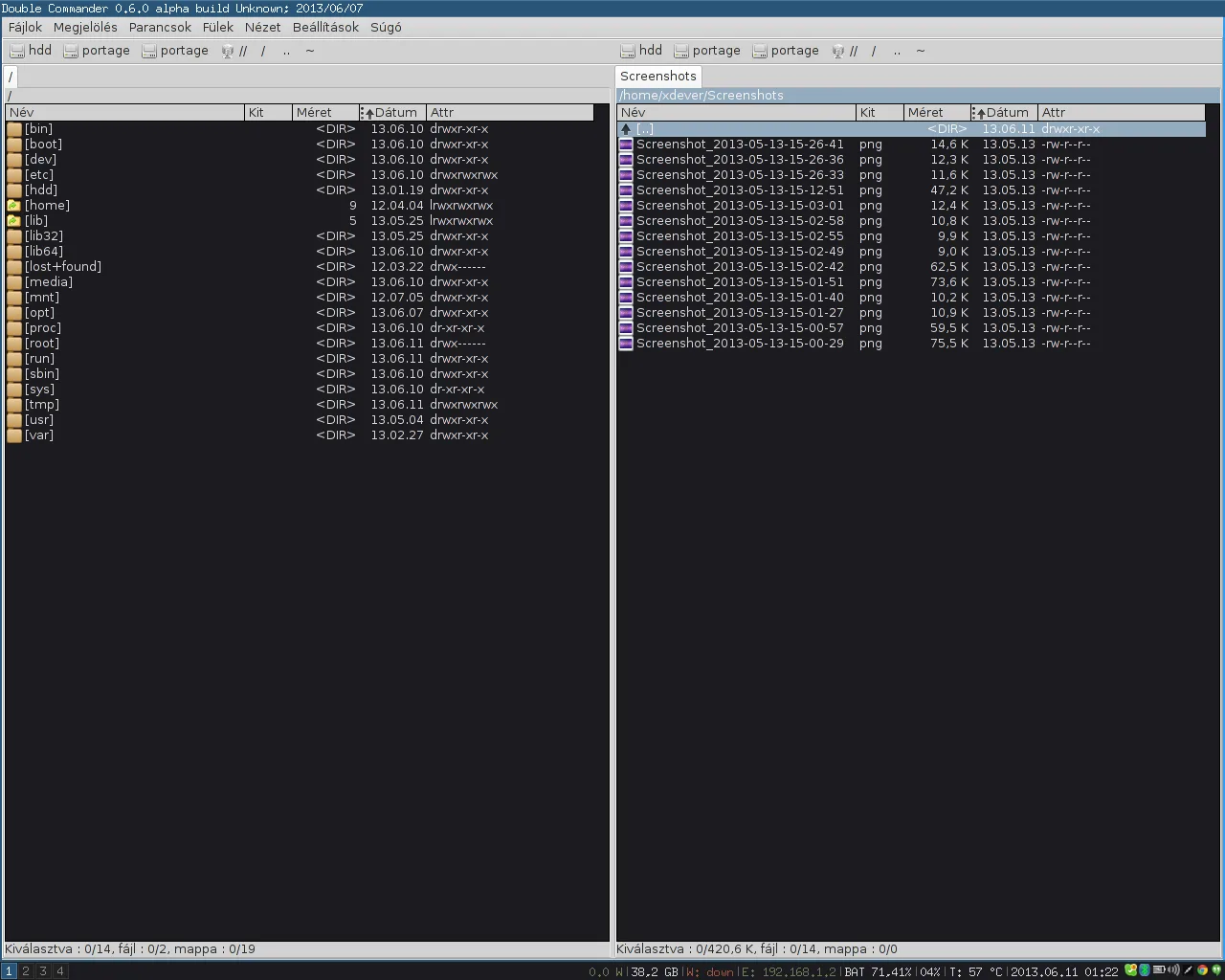The image size is (1225, 980).
Task: Go to root '/' button in left drive bar
Action: (263, 51)
